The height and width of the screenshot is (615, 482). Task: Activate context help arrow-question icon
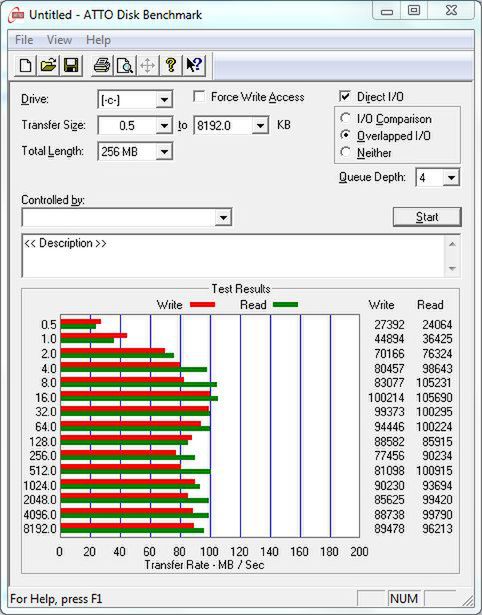194,65
